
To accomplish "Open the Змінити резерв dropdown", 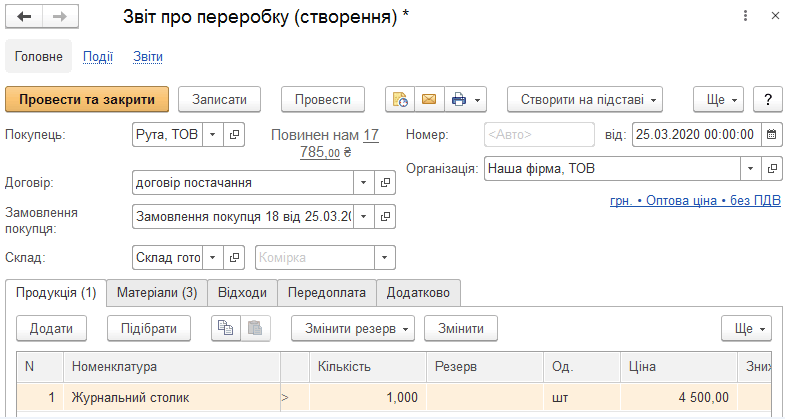I will click(x=353, y=328).
